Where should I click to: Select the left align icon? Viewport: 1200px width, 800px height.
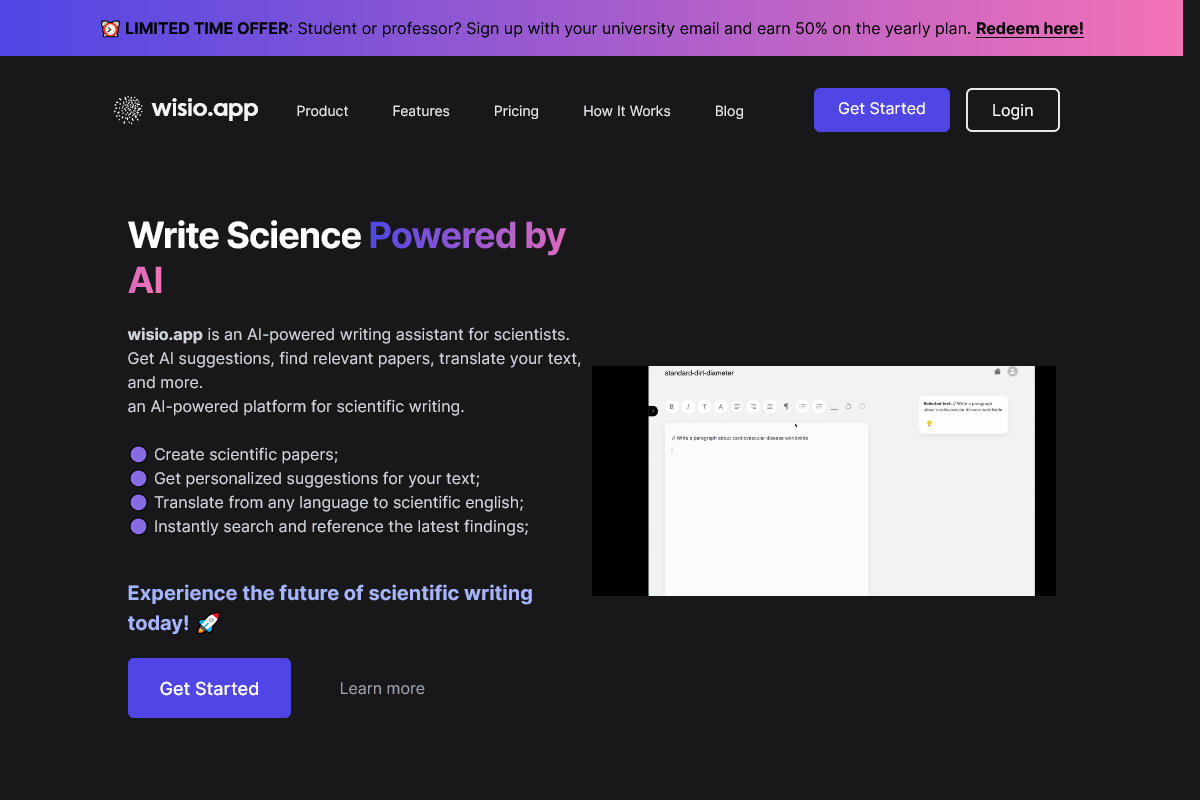click(737, 406)
